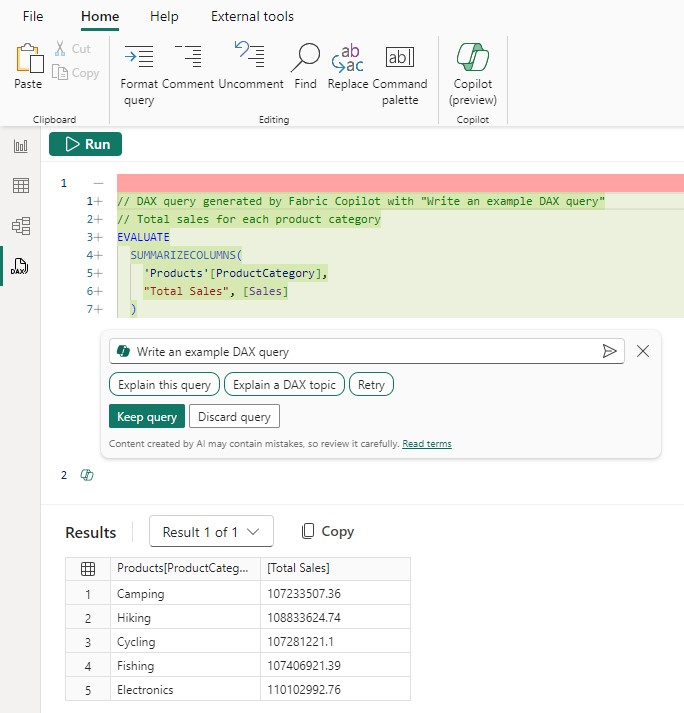The width and height of the screenshot is (684, 713).
Task: Click the Format query icon
Action: click(139, 56)
